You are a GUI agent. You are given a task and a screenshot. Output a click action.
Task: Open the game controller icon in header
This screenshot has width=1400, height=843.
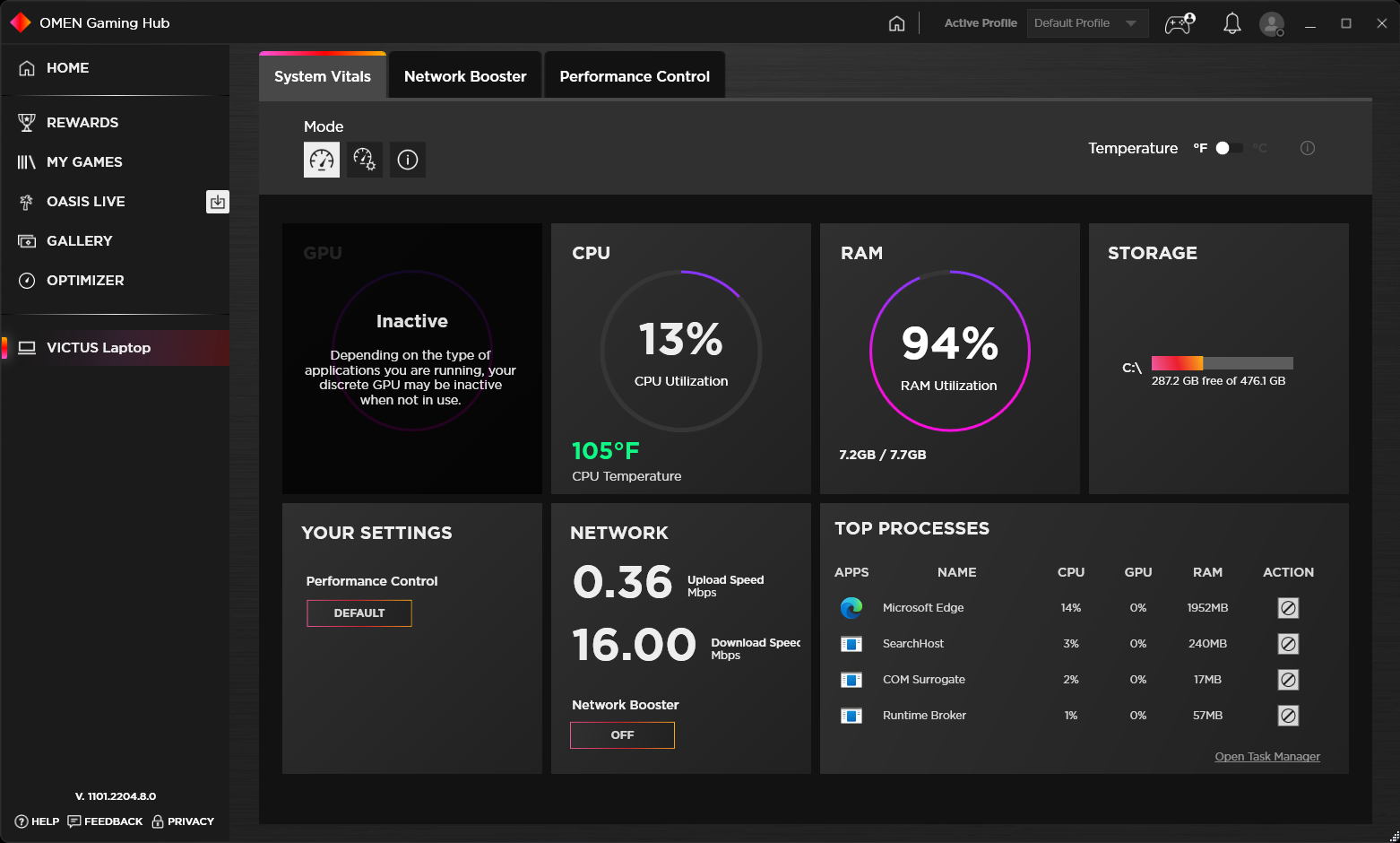point(1180,23)
